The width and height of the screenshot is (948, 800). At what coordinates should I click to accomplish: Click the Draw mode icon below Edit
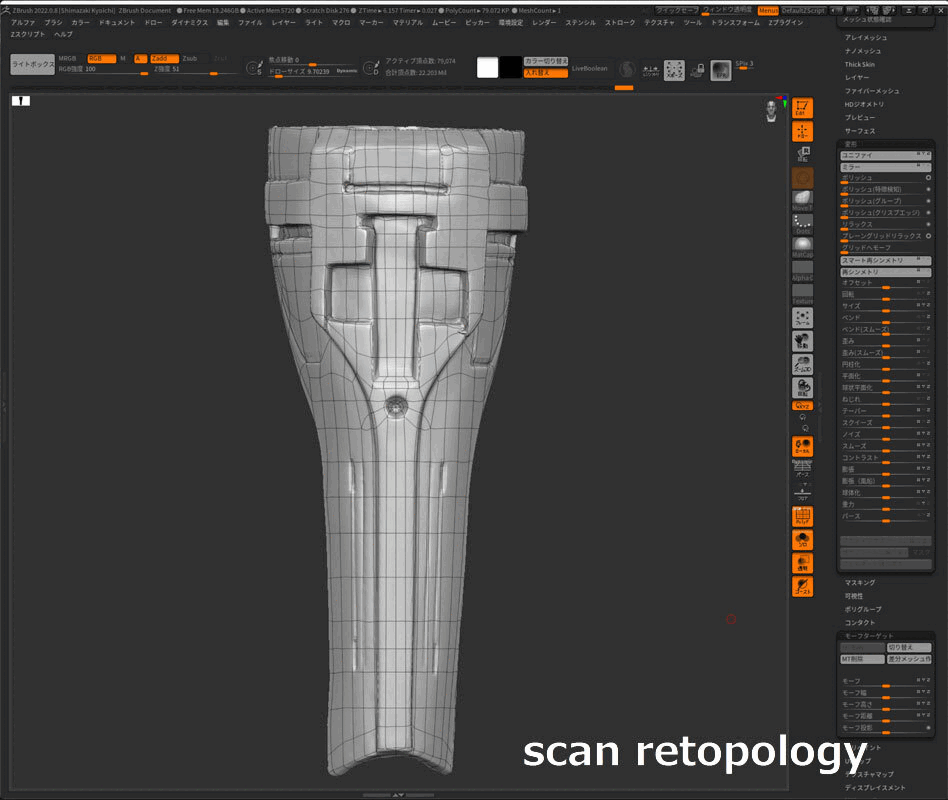tap(802, 131)
